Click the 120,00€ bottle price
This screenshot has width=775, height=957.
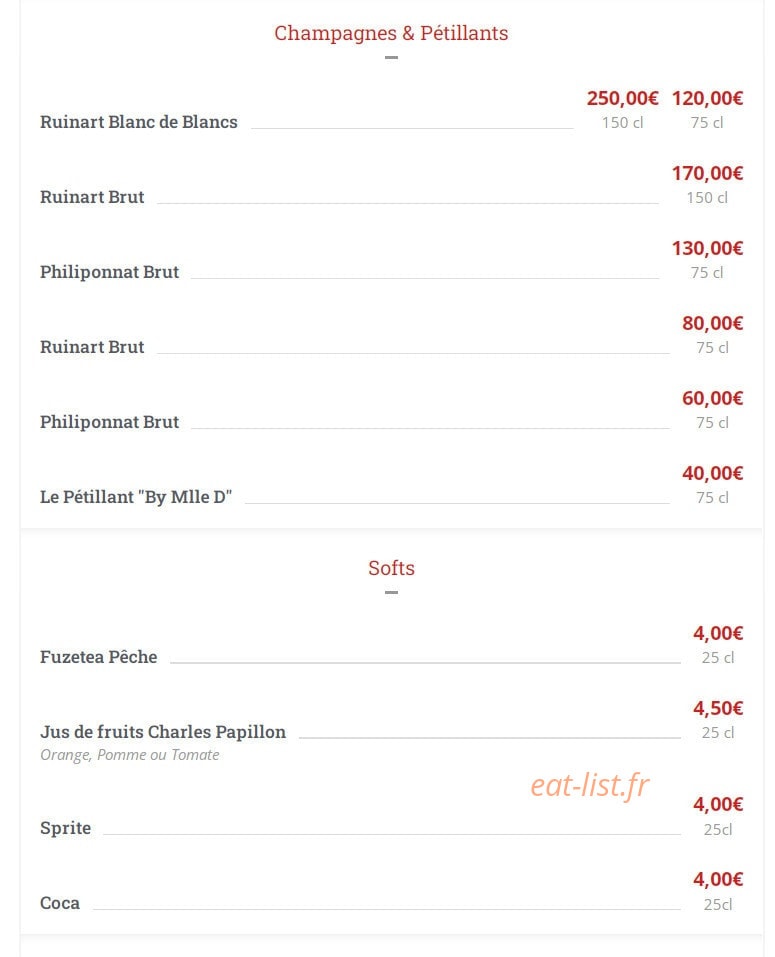(x=707, y=98)
